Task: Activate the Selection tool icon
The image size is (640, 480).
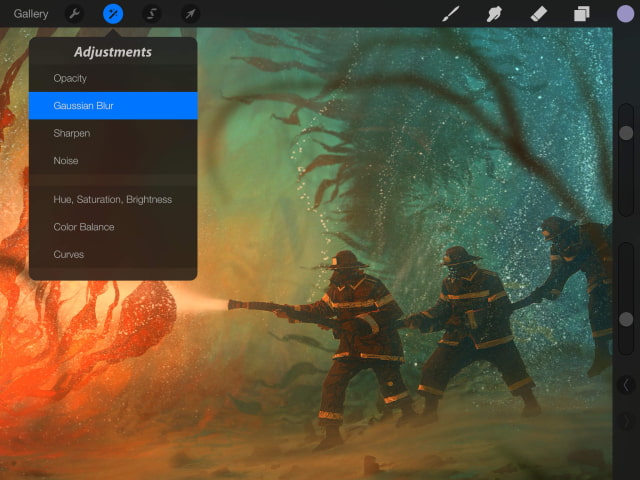Action: [152, 14]
